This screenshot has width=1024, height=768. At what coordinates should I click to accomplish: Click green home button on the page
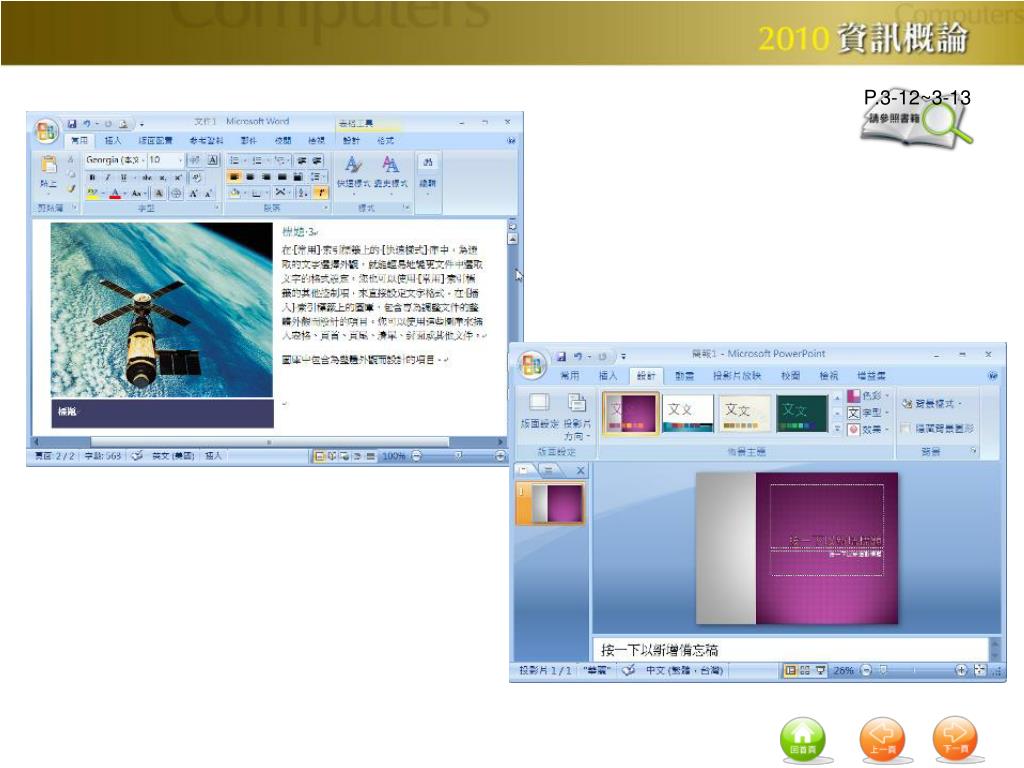tap(803, 739)
